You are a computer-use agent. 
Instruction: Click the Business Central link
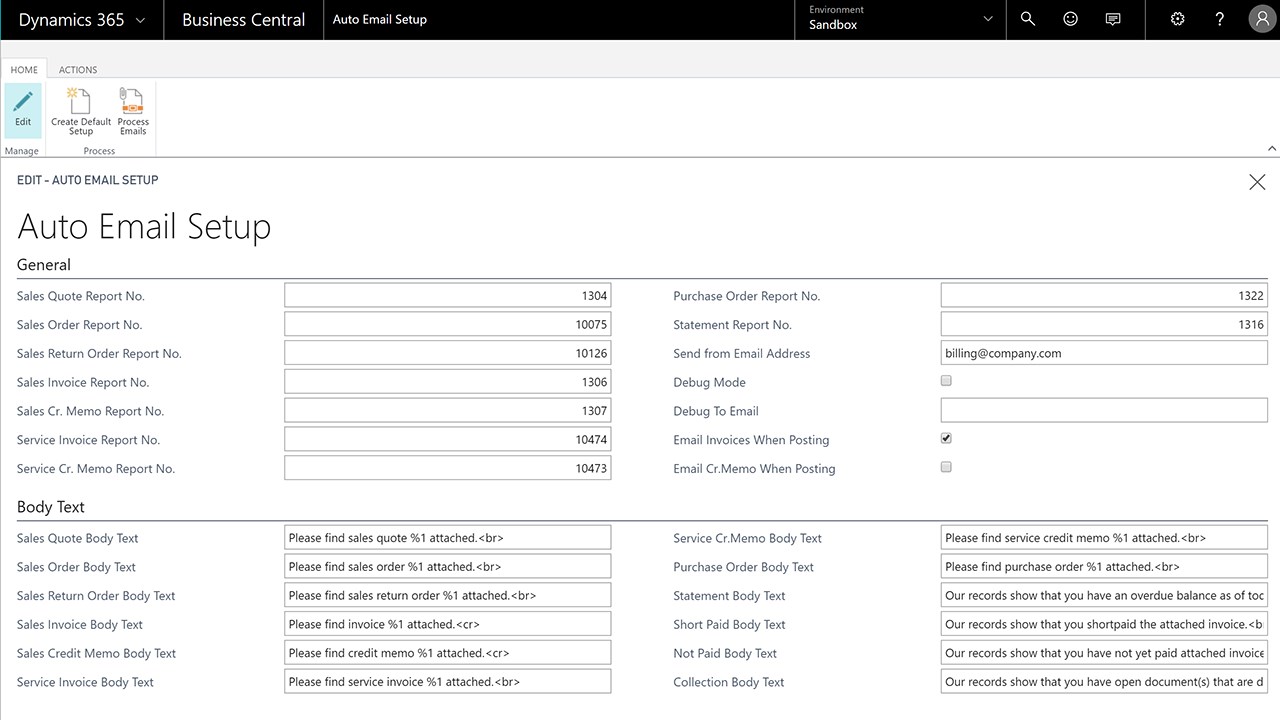click(x=243, y=20)
